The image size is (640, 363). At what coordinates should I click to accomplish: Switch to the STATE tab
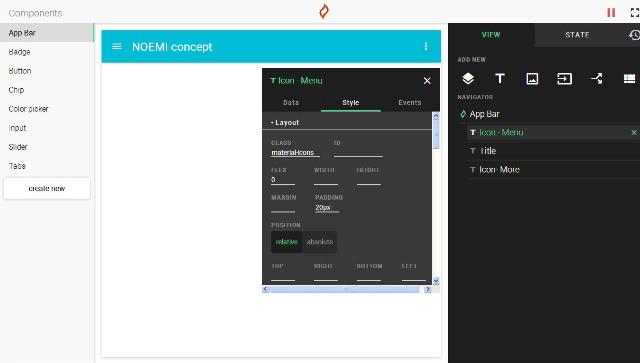(x=577, y=35)
